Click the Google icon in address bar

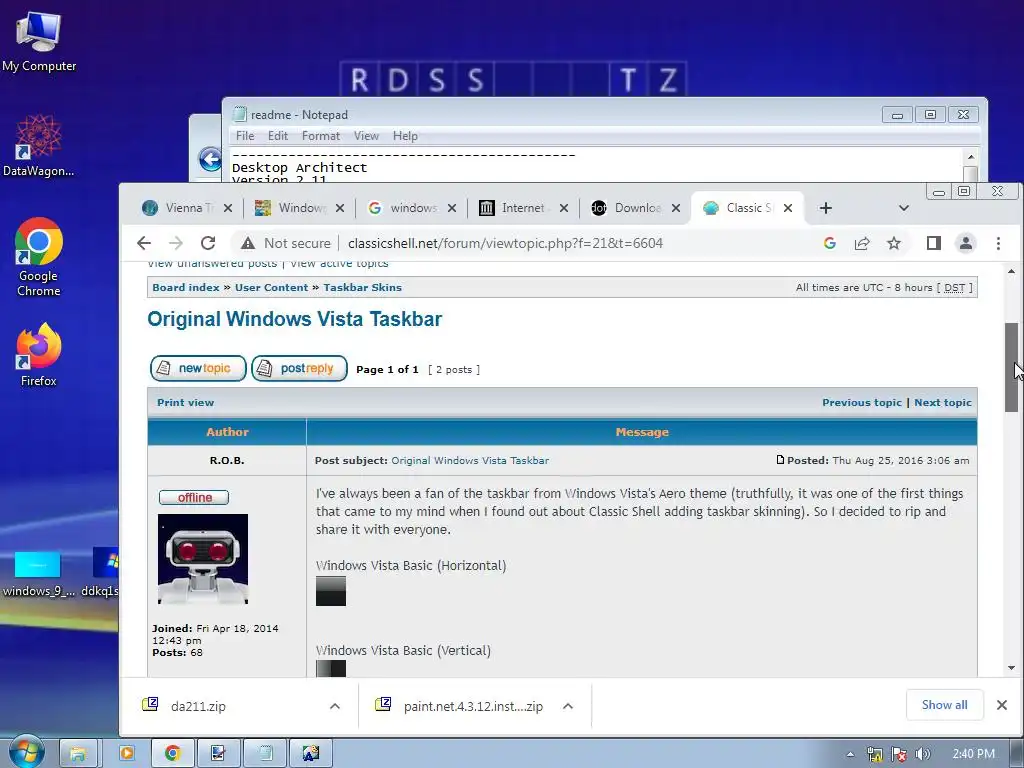[x=829, y=243]
